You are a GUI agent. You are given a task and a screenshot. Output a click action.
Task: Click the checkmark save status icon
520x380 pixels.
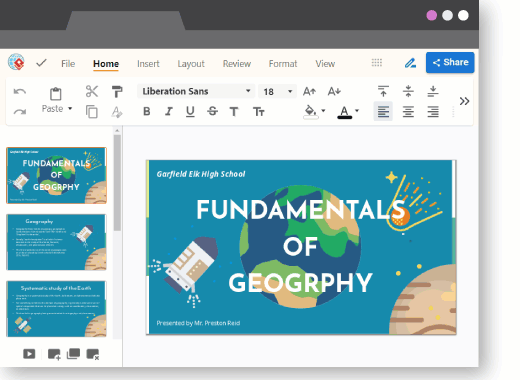click(41, 63)
